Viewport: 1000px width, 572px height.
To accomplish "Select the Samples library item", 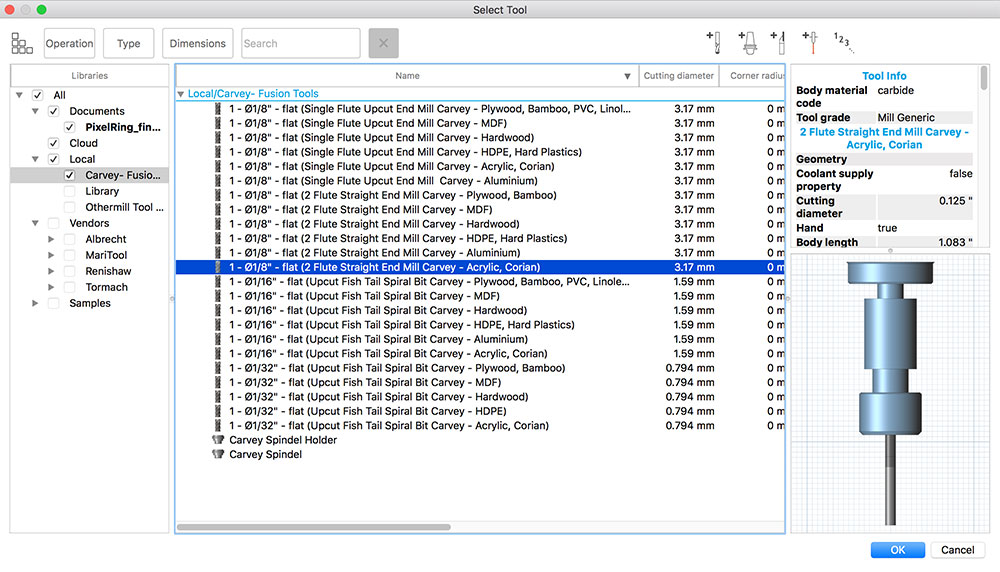I will 90,303.
